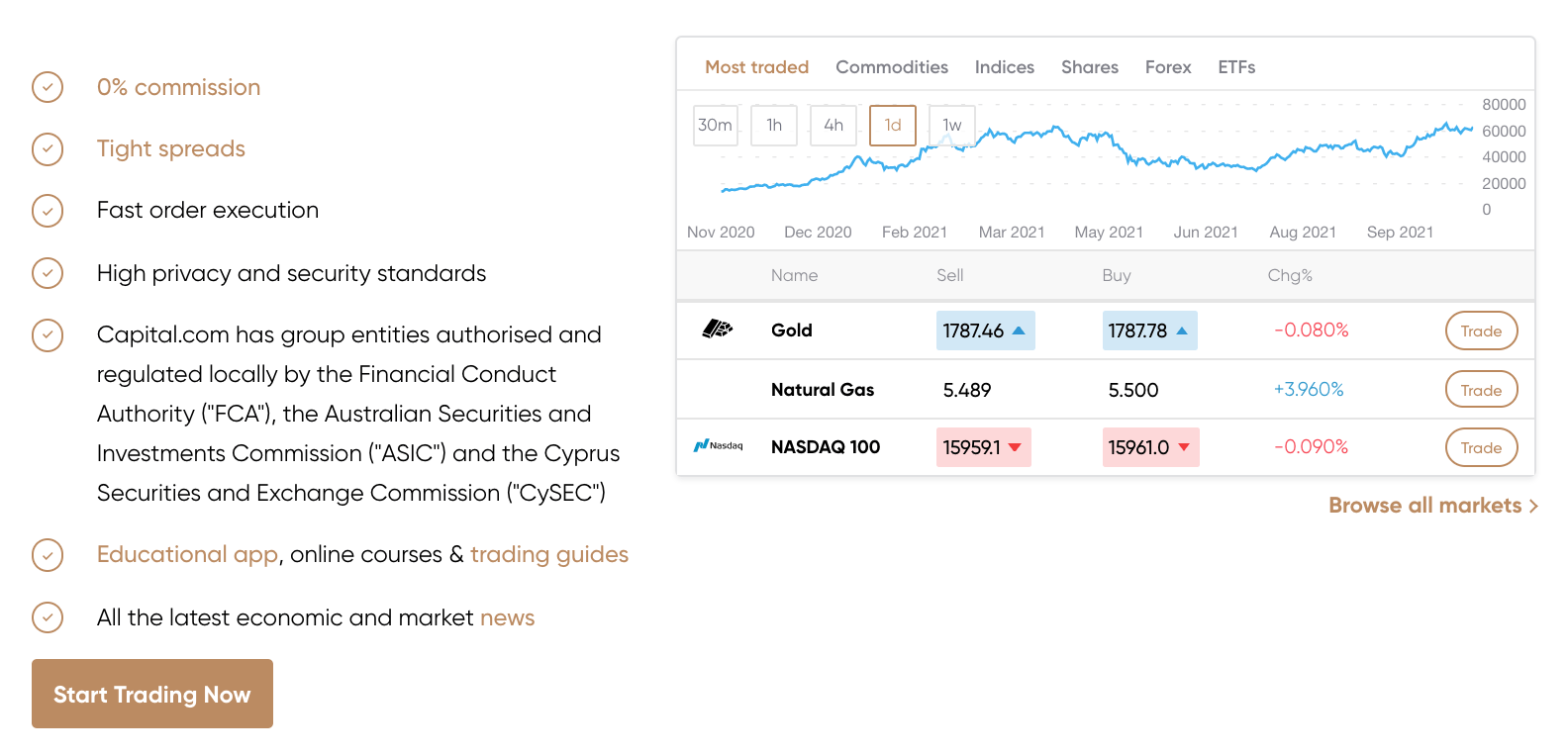The height and width of the screenshot is (756, 1568).
Task: Click checkmark icon beside Fast order execution
Action: click(x=48, y=210)
